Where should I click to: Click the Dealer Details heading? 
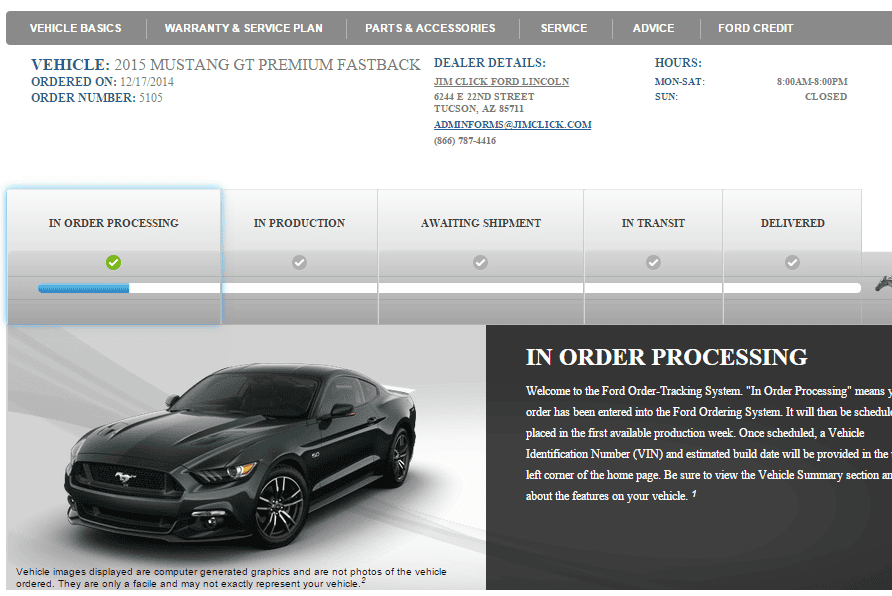(x=489, y=63)
